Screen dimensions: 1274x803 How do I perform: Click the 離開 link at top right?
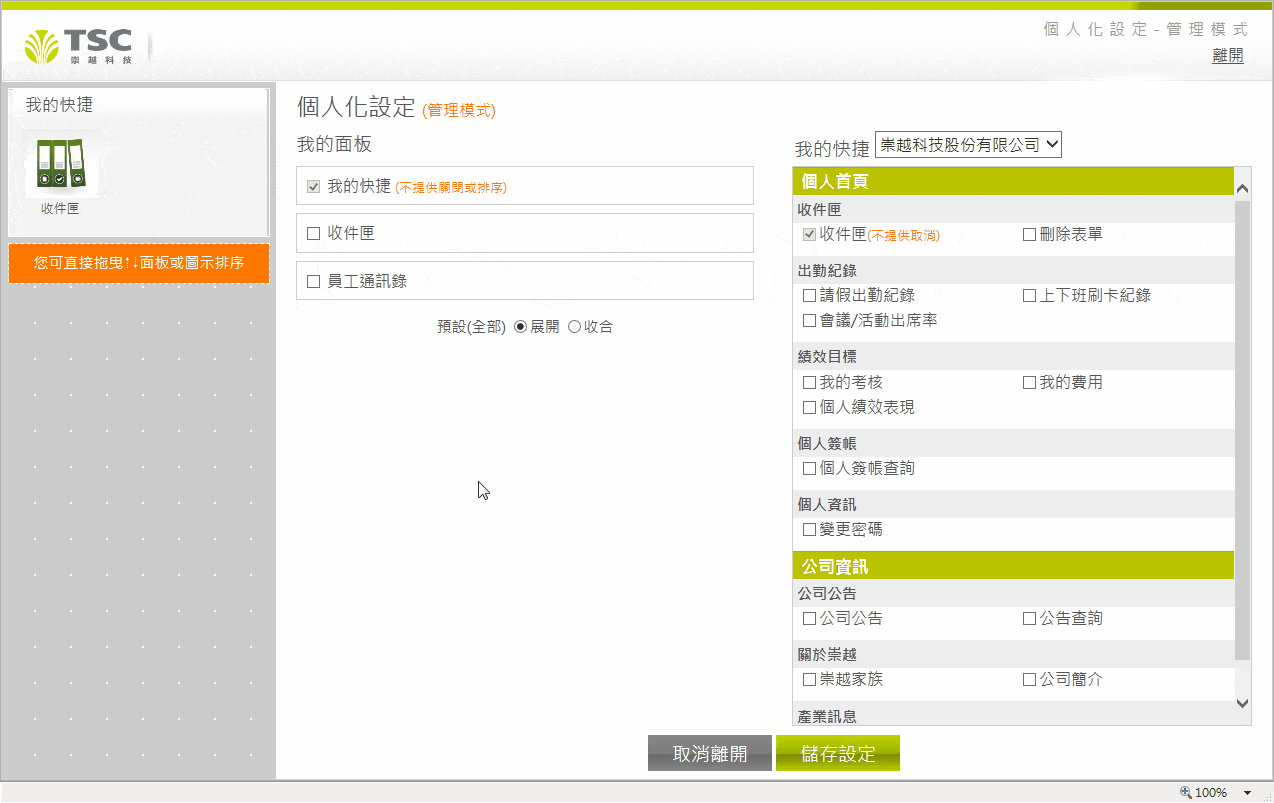[1227, 56]
